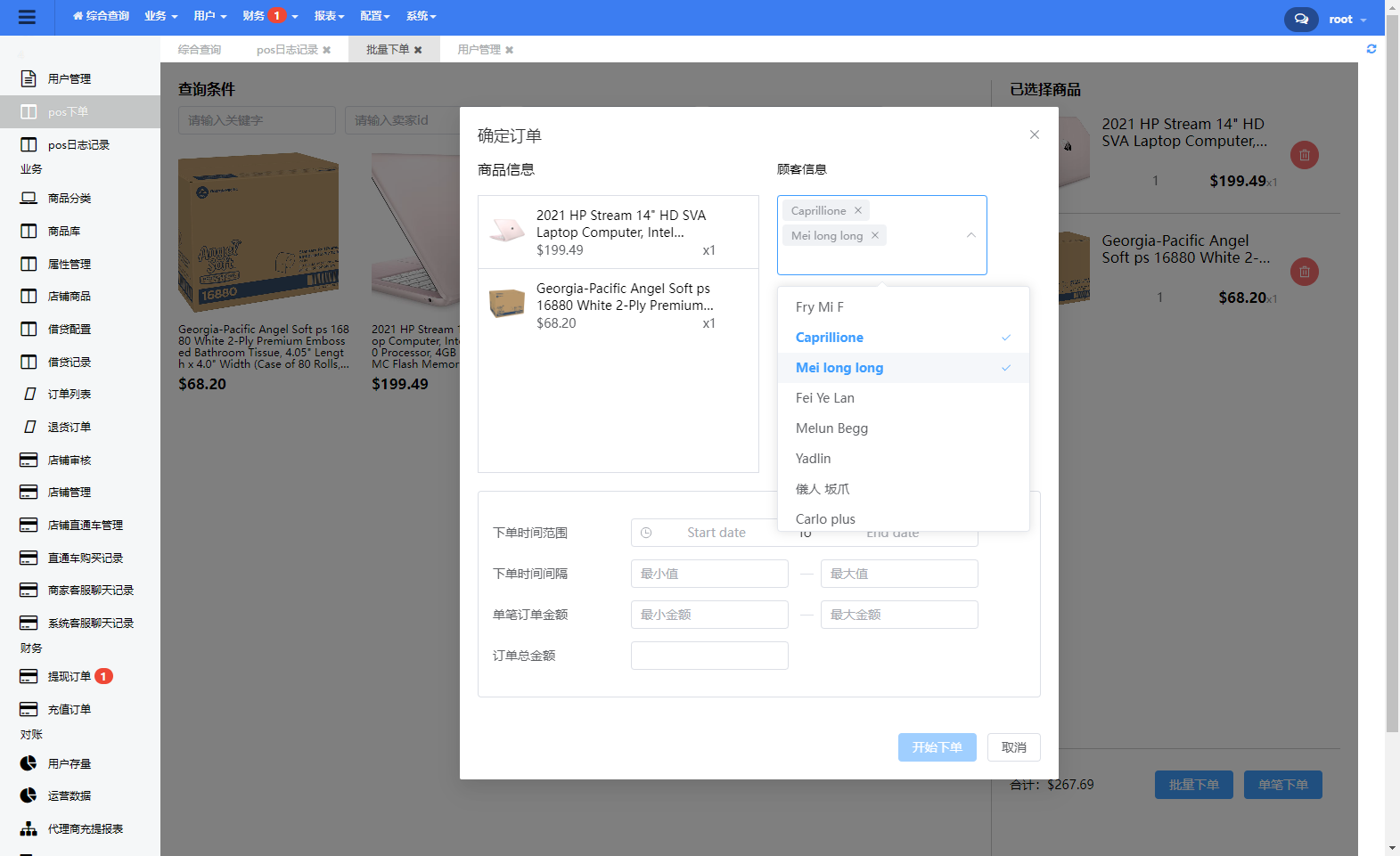The width and height of the screenshot is (1400, 856).
Task: Open 代理商充提报表 in the sidebar
Action: 80,828
